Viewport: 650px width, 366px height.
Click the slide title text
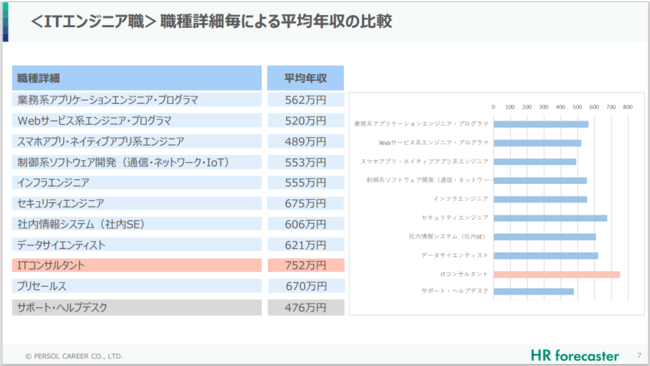tap(211, 21)
